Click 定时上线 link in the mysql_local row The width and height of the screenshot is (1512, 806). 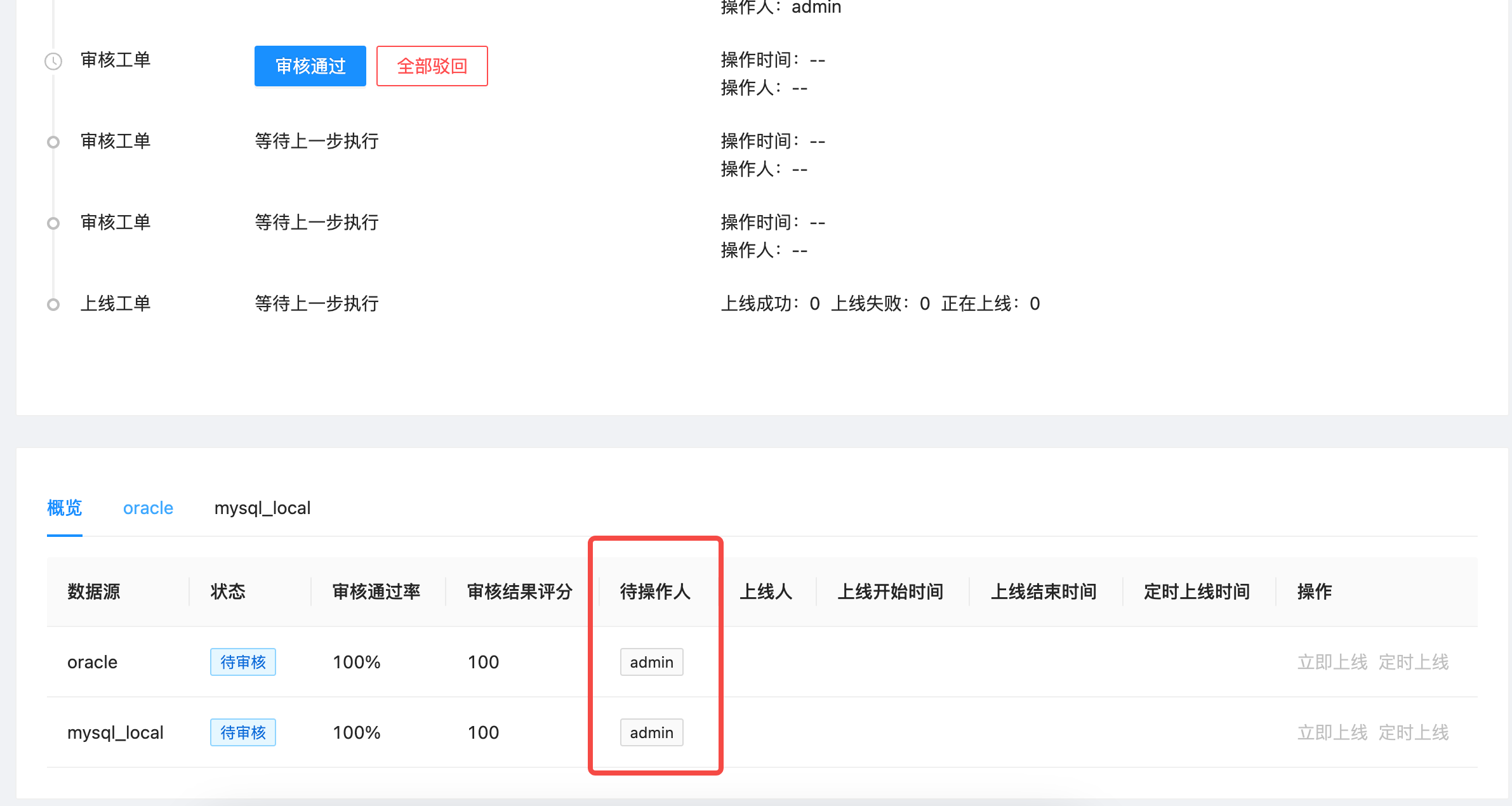click(1414, 732)
